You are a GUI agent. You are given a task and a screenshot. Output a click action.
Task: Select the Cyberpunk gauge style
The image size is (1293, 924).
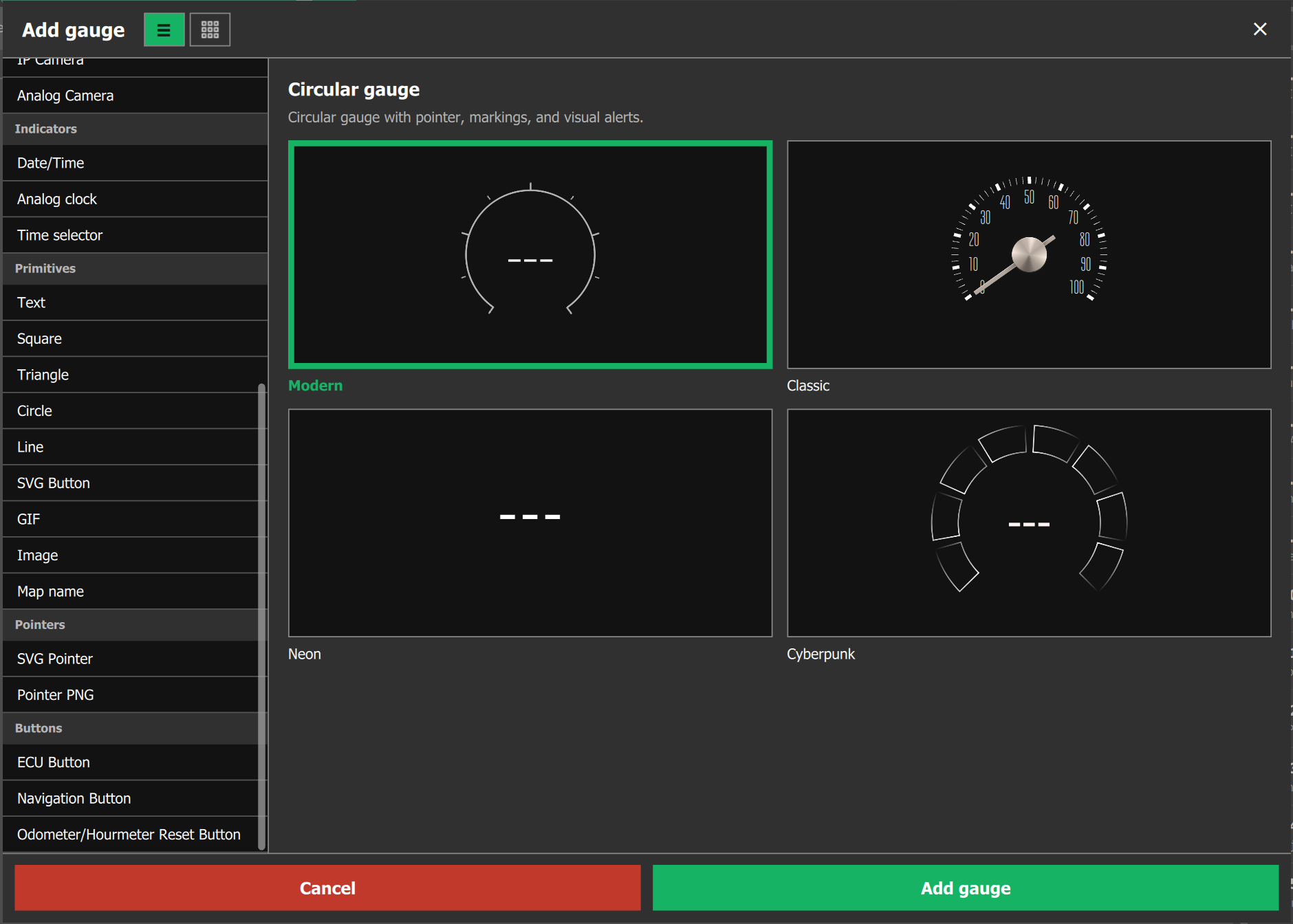pos(1029,522)
